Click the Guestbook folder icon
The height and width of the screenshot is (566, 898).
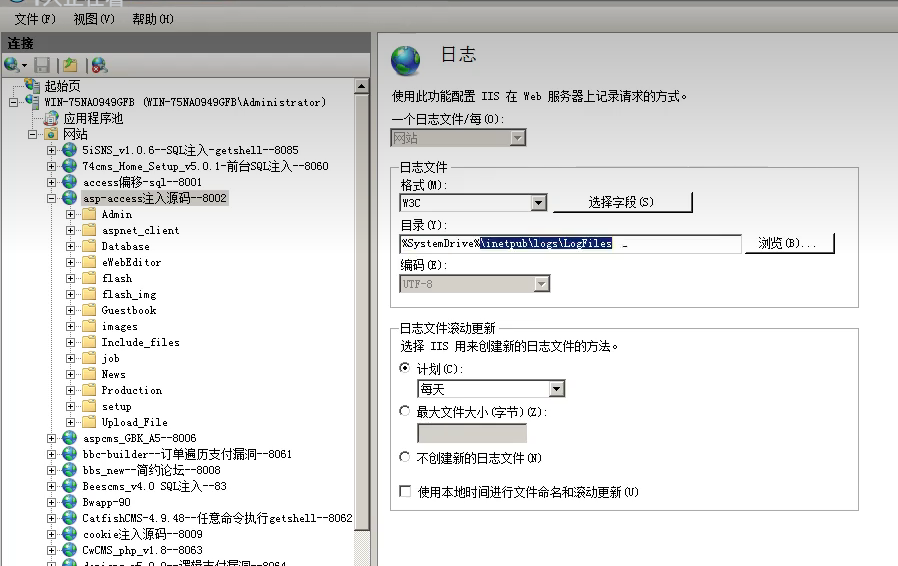[x=89, y=310]
